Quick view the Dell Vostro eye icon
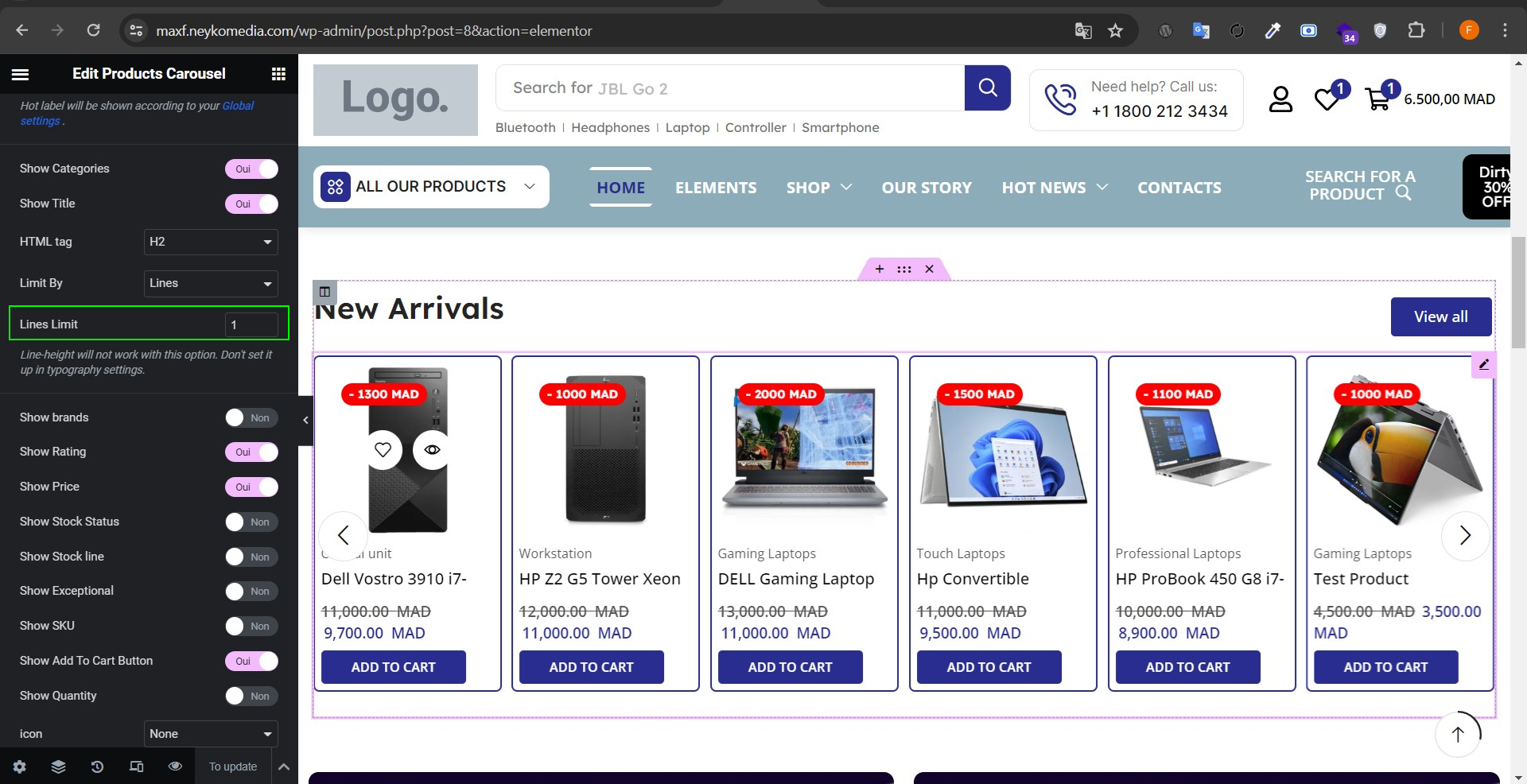The image size is (1527, 784). tap(432, 450)
